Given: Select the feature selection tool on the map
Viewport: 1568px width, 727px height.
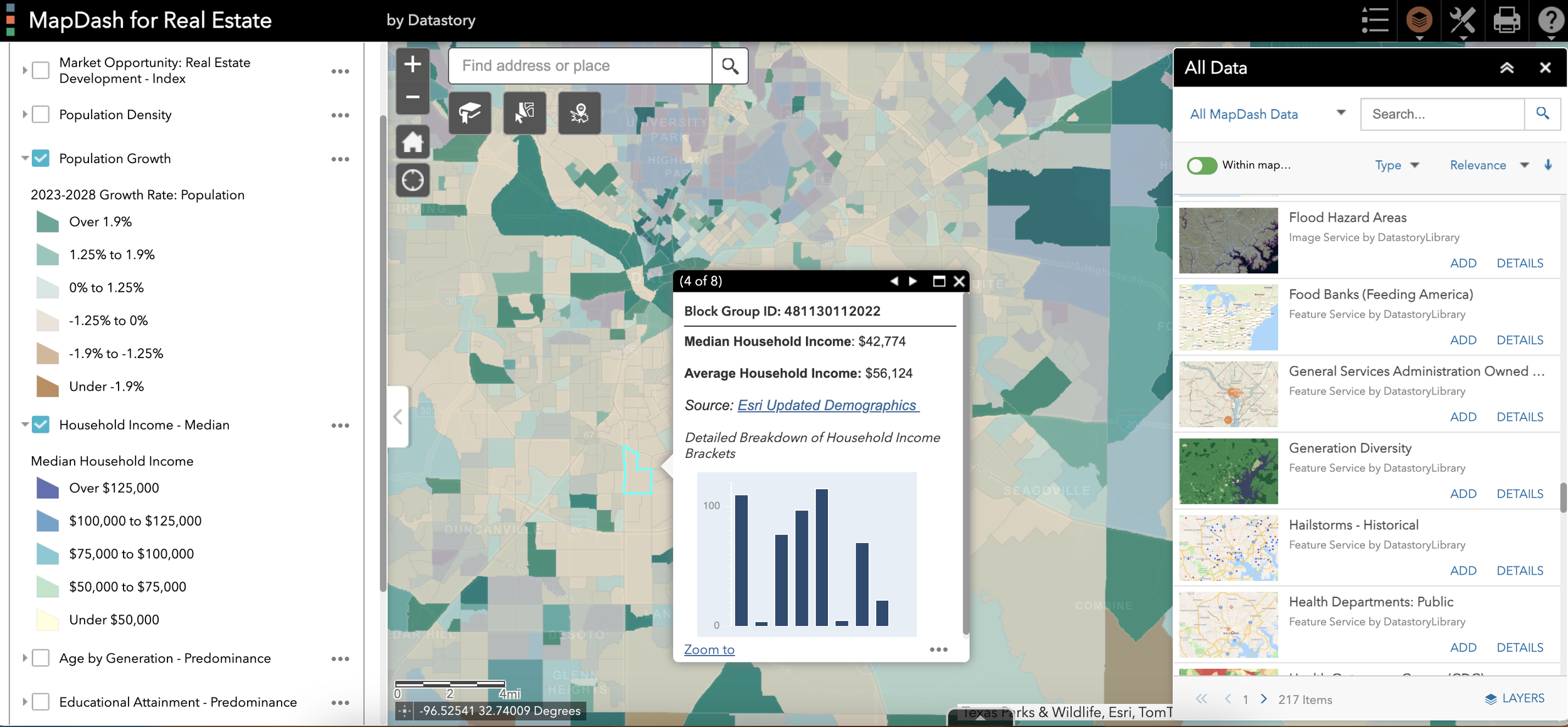Looking at the screenshot, I should click(524, 113).
